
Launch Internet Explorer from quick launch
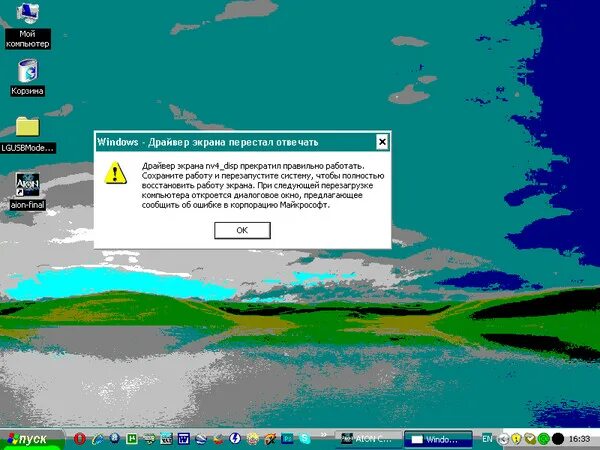[x=98, y=439]
